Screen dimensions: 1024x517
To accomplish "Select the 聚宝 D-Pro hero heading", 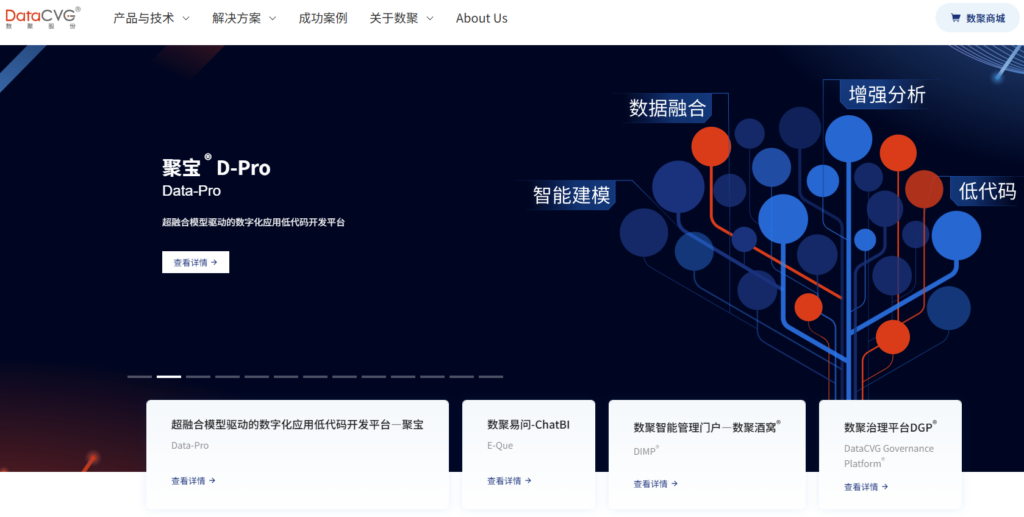I will point(216,168).
